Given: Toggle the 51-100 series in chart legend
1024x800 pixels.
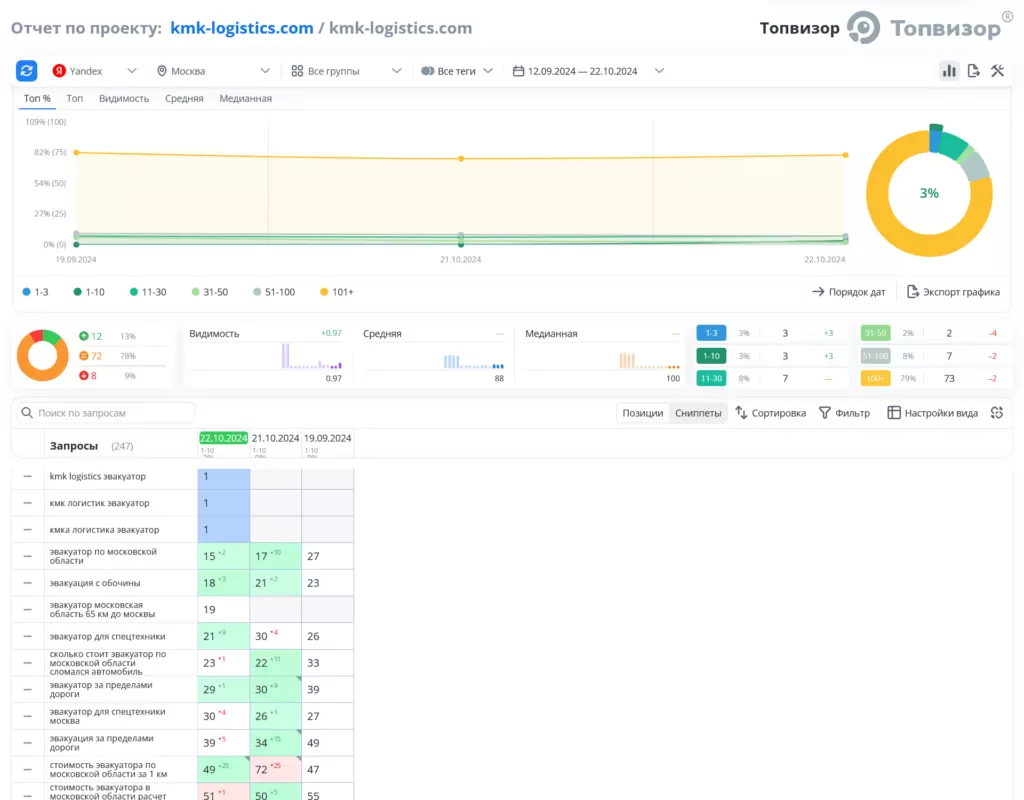Looking at the screenshot, I should point(274,292).
